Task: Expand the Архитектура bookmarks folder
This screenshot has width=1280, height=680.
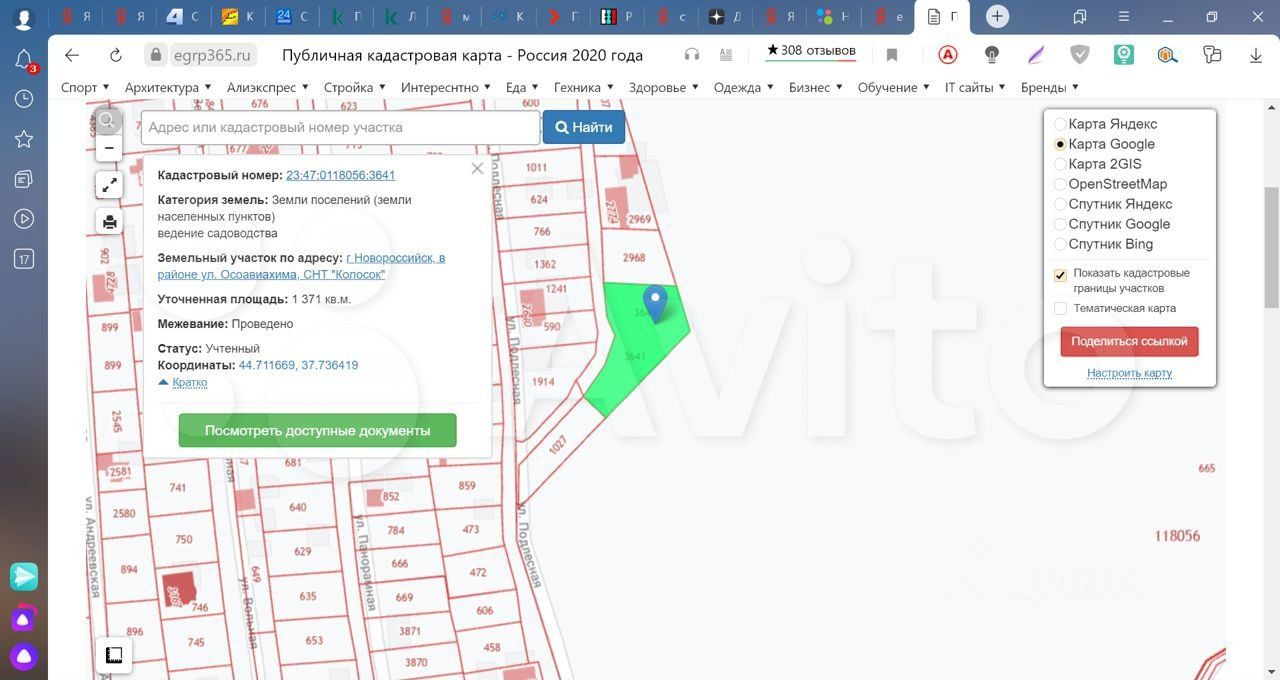Action: [168, 87]
